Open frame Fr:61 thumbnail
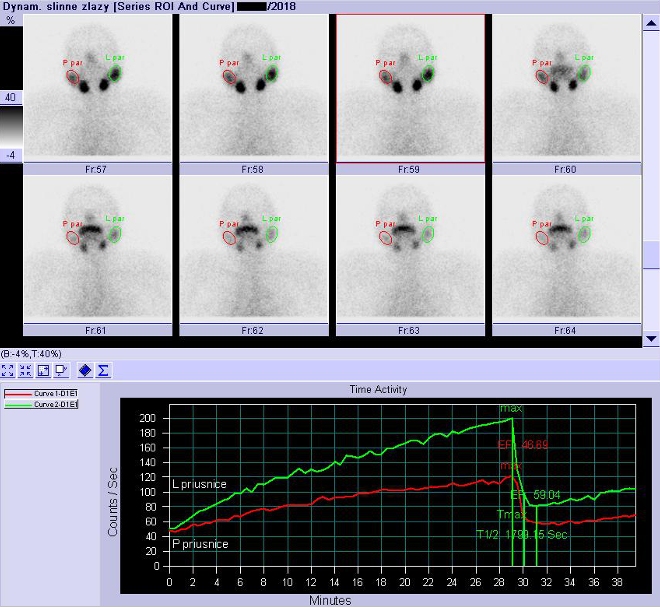 pyautogui.click(x=97, y=249)
